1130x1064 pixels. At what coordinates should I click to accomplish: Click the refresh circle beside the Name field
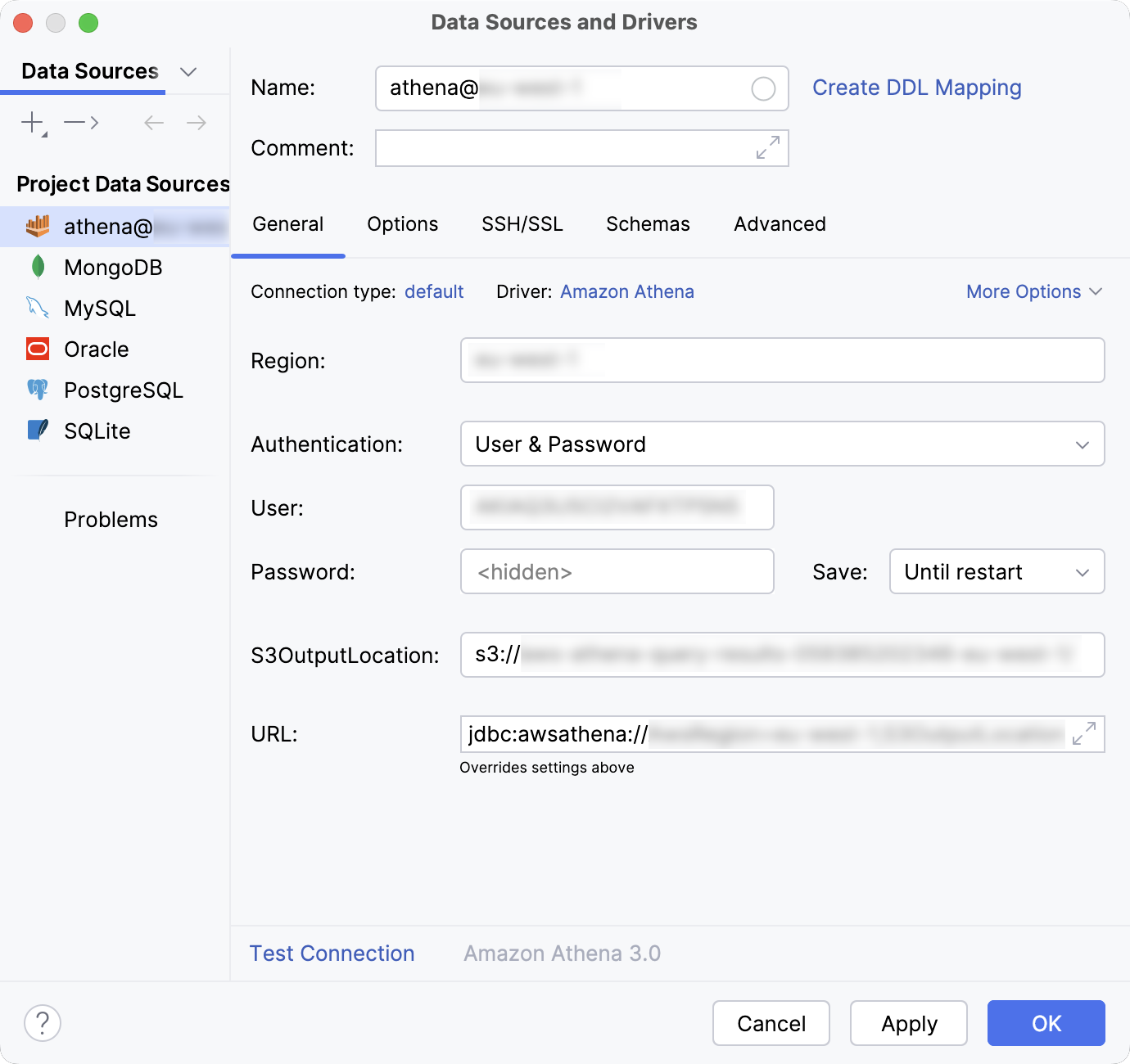tap(763, 88)
